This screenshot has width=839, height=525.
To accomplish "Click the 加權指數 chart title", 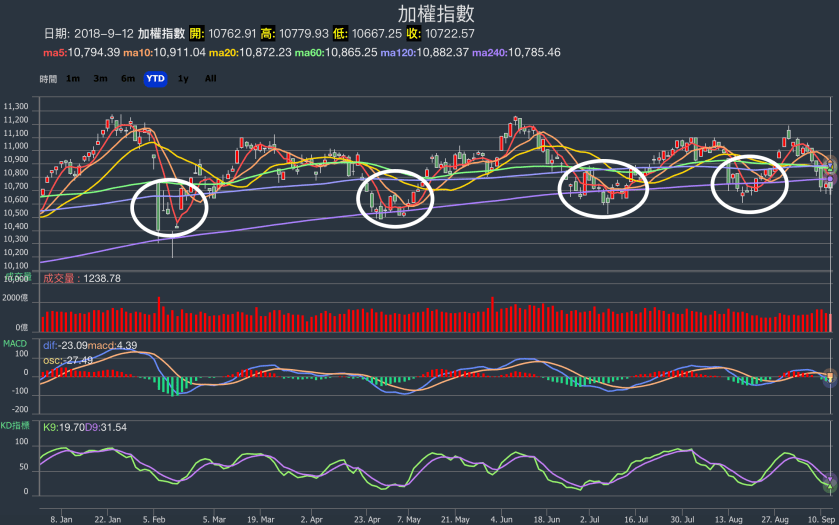I will [436, 14].
